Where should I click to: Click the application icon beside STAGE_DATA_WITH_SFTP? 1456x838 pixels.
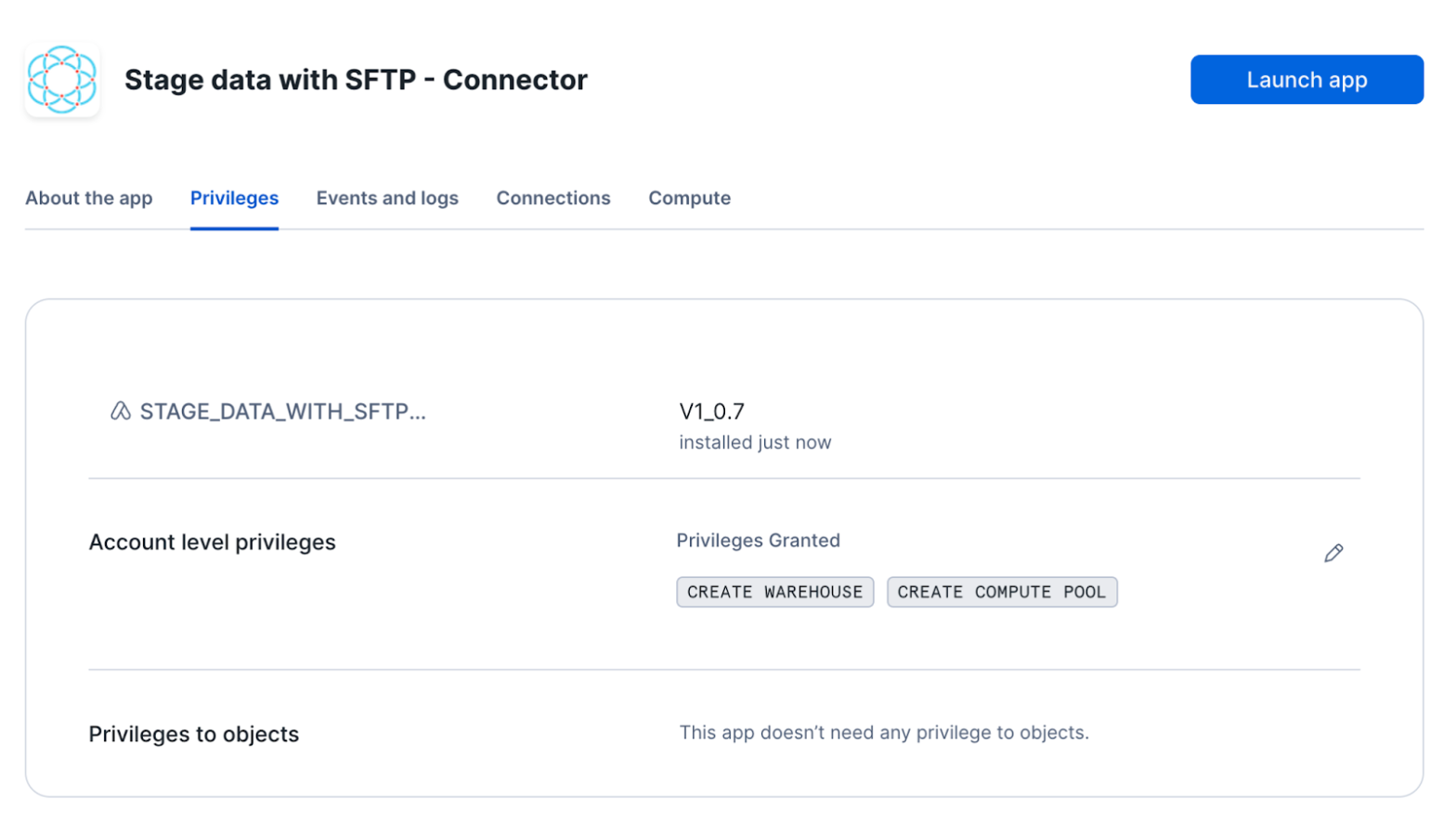(121, 412)
